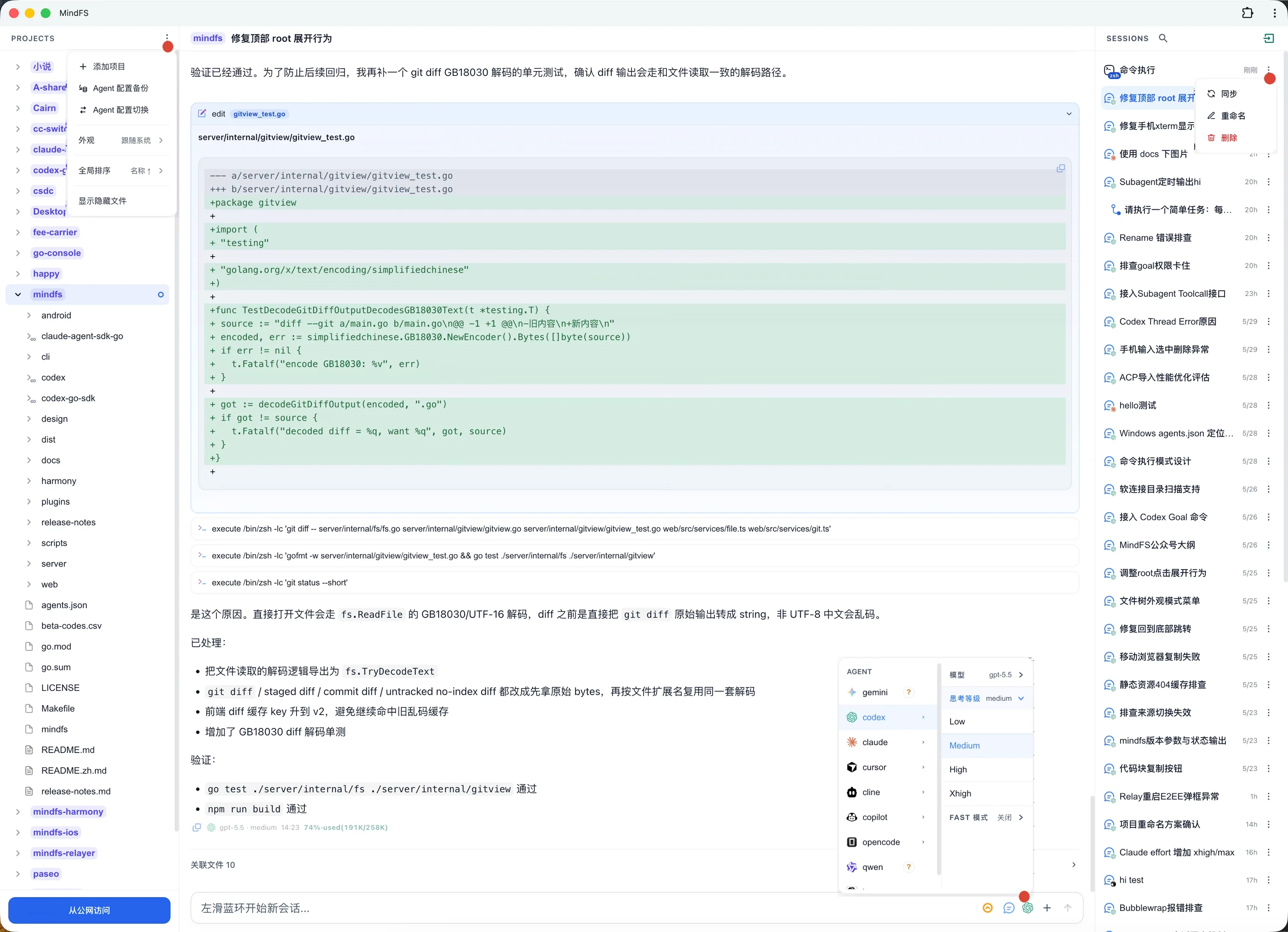This screenshot has width=1288, height=932.
Task: Click Agent 配置切换 menu item
Action: pyautogui.click(x=122, y=110)
